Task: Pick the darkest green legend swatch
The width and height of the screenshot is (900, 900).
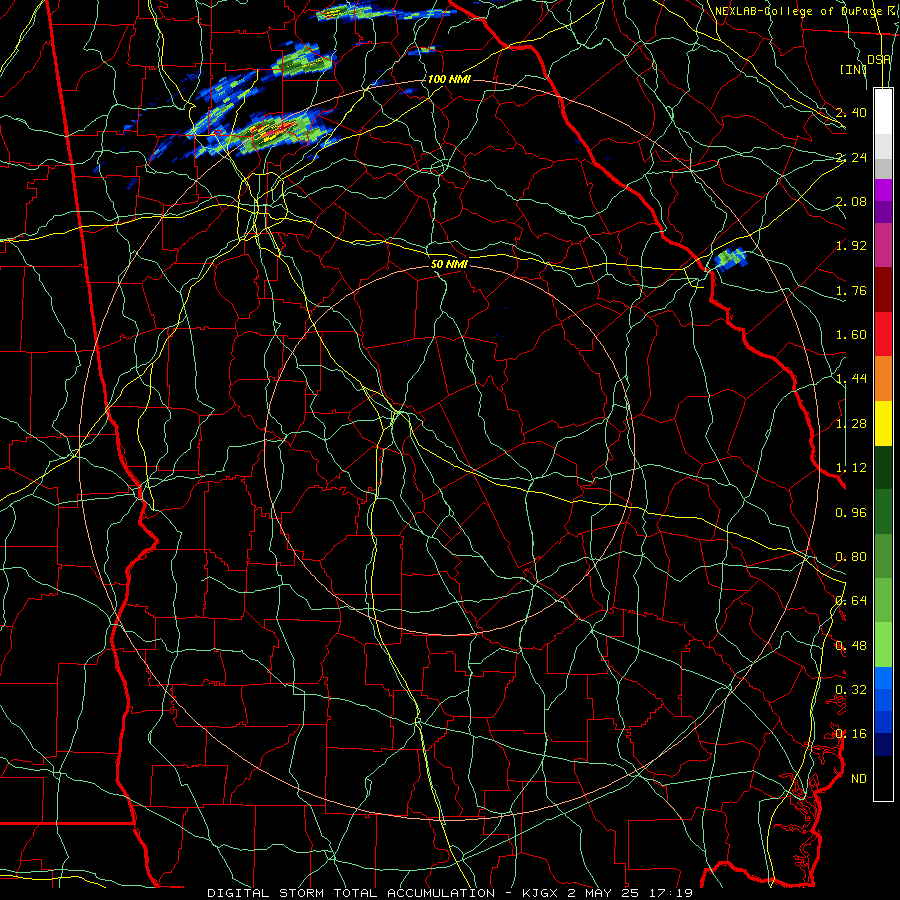Action: 883,468
